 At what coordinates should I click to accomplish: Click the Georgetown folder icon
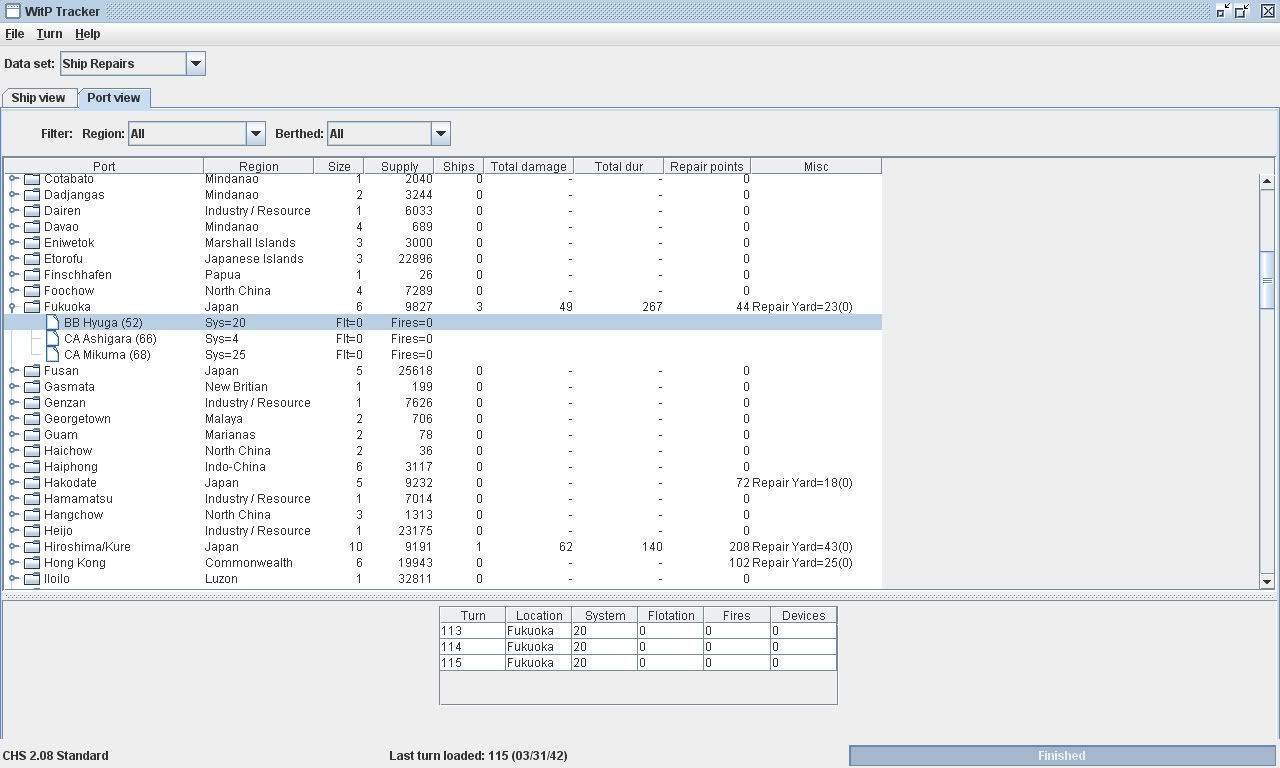tap(32, 419)
